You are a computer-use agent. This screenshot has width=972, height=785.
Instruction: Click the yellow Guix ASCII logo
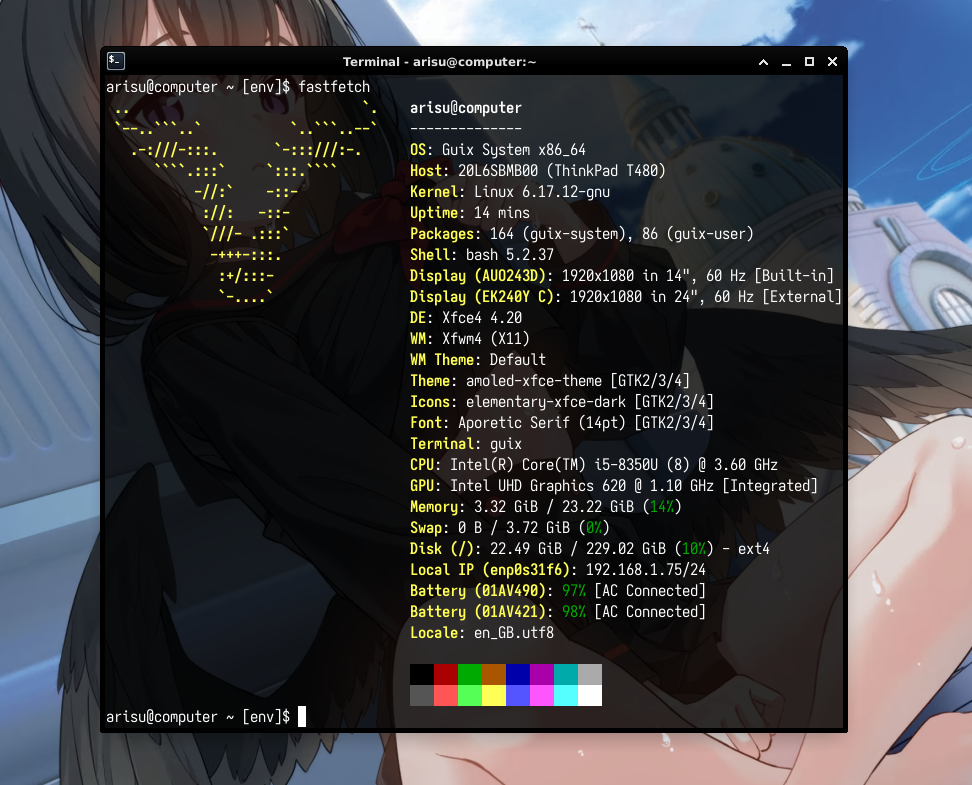point(246,202)
